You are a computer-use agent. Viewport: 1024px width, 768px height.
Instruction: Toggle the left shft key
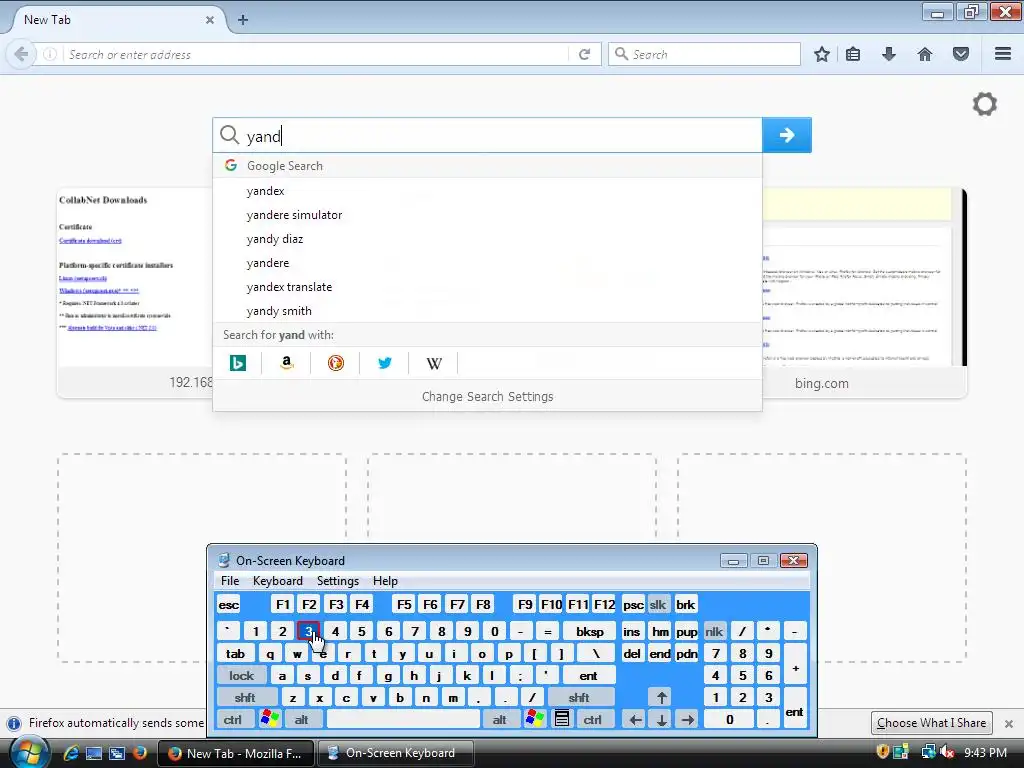[245, 698]
